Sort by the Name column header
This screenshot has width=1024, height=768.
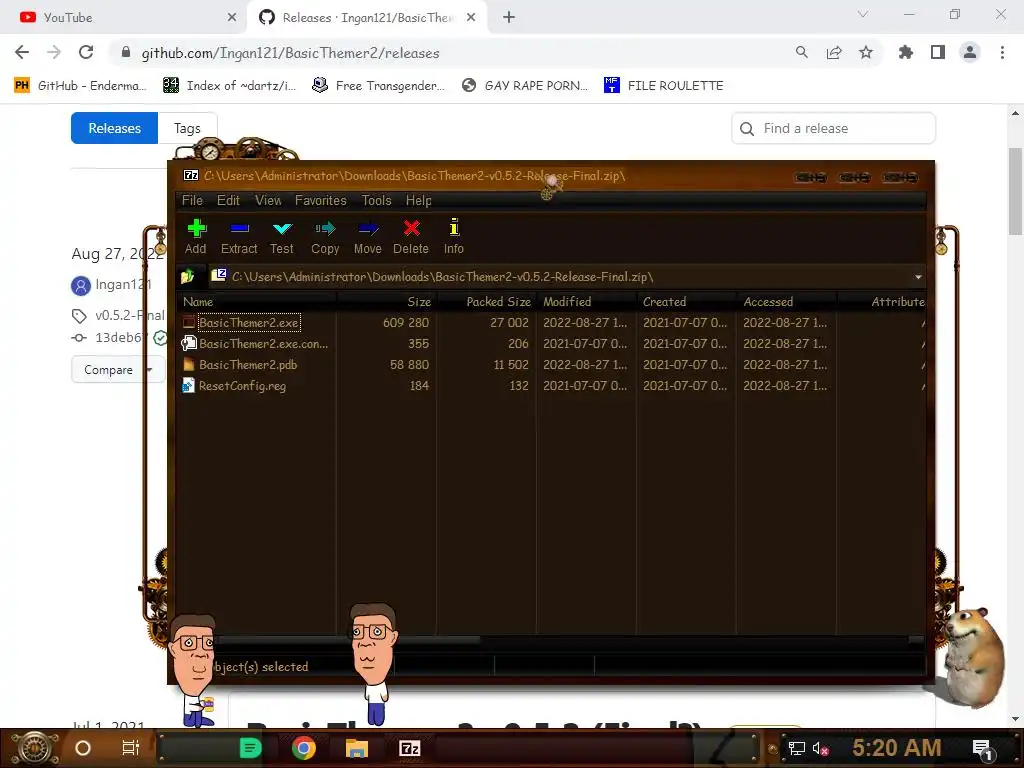click(256, 302)
